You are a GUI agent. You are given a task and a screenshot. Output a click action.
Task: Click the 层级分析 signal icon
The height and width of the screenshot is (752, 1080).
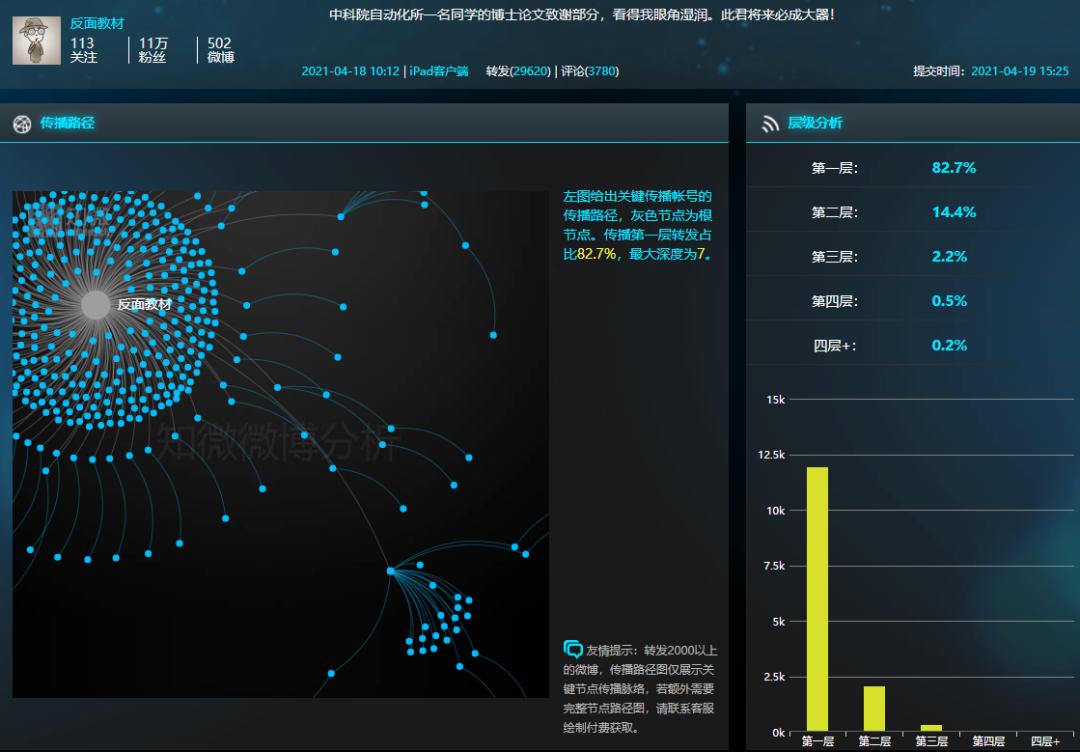770,124
